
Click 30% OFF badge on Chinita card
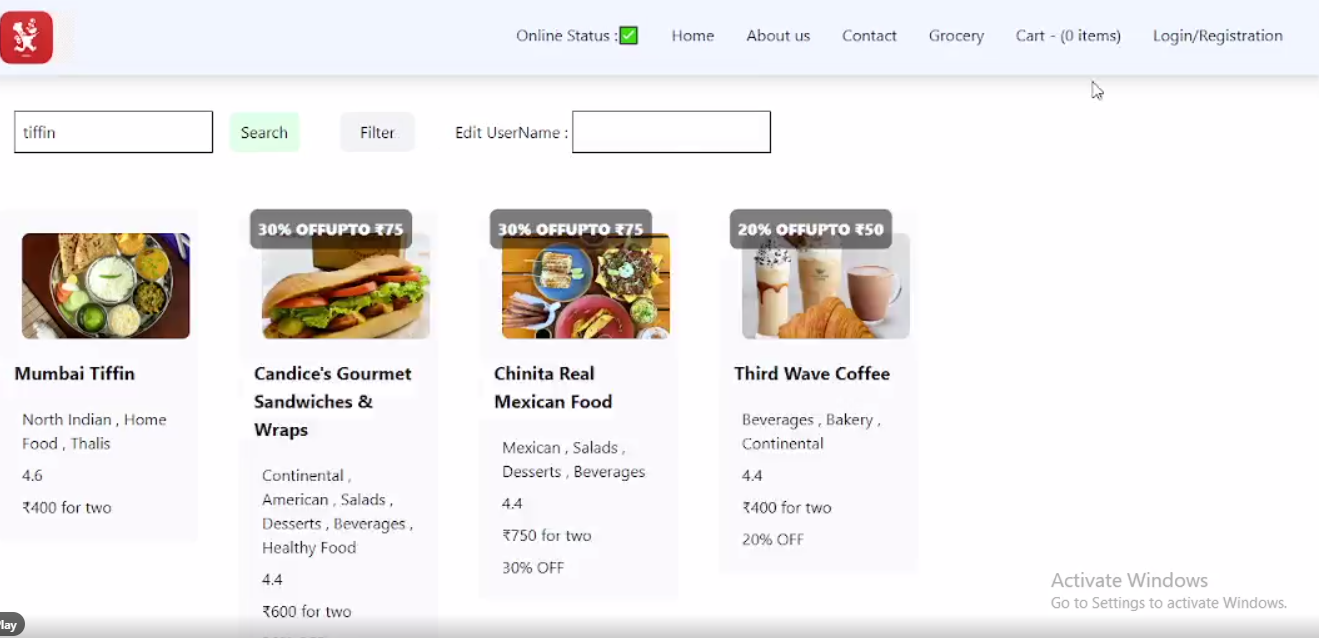tap(571, 229)
